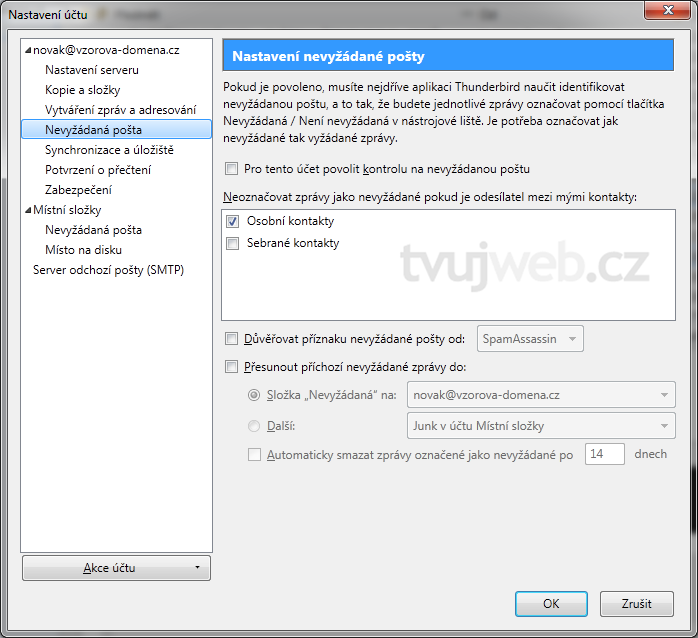The image size is (698, 638).
Task: Open Synchronizace a úložiště section
Action: coord(109,150)
